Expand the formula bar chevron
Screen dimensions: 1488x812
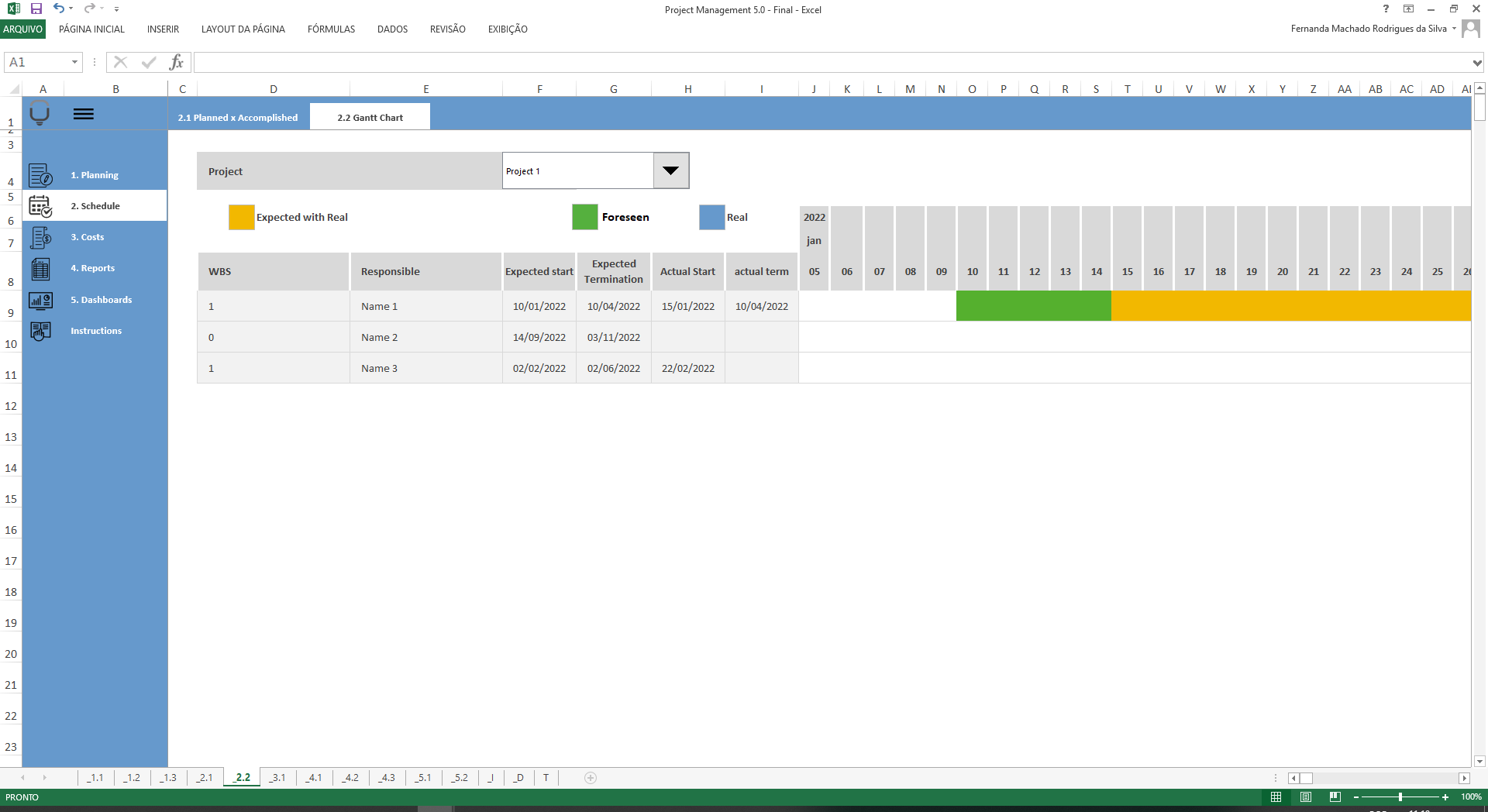[1476, 62]
